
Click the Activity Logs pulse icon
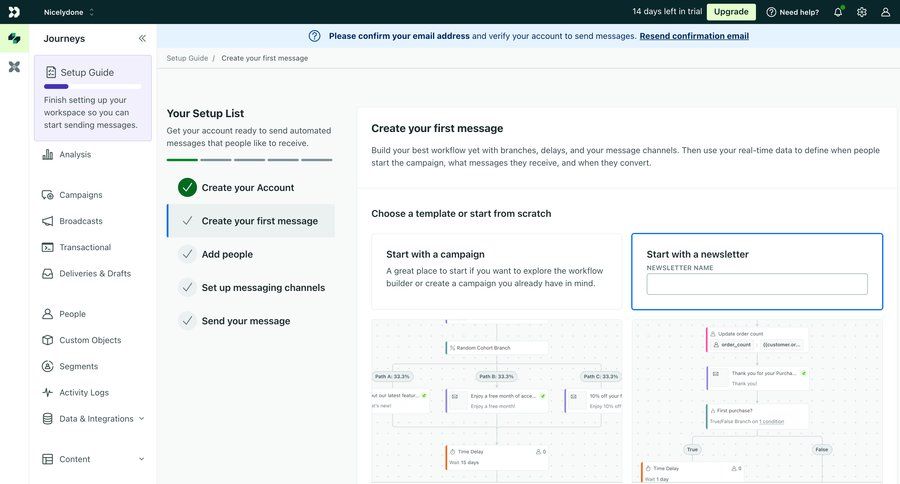[48, 393]
